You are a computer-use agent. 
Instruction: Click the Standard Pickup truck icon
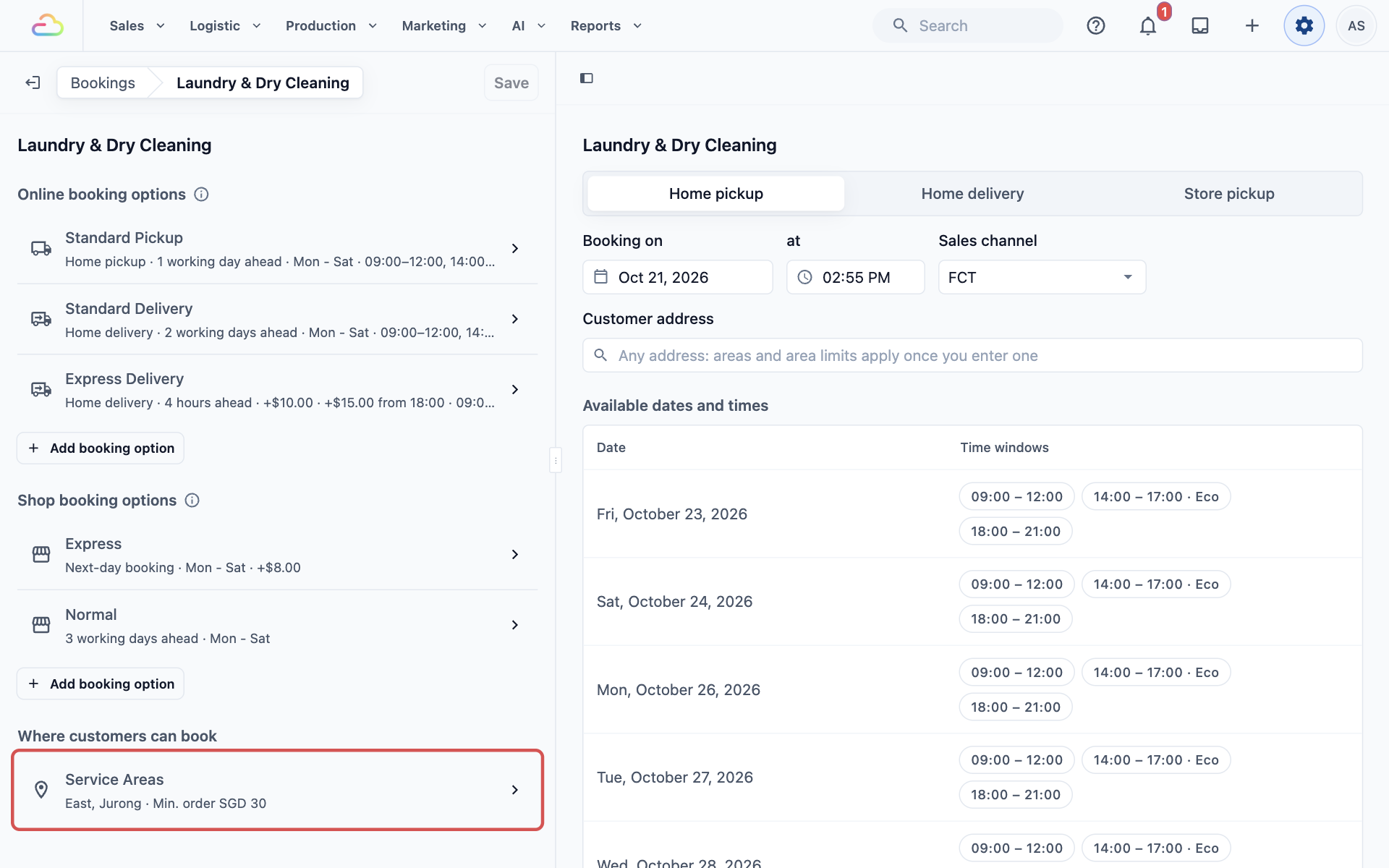click(41, 249)
